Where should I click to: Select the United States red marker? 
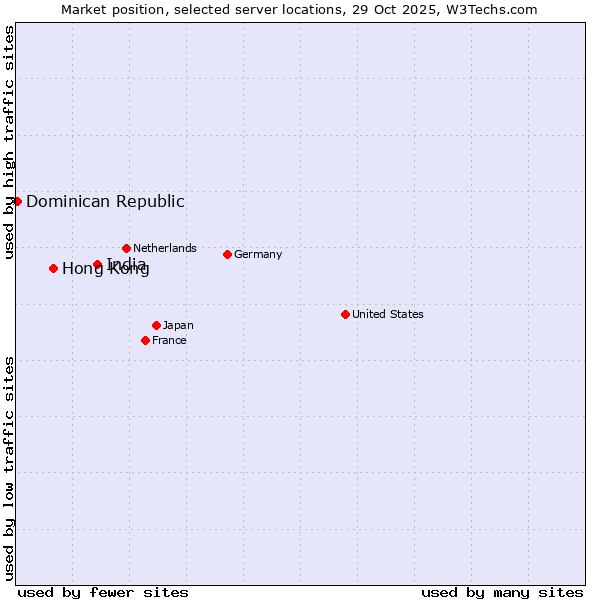[345, 314]
